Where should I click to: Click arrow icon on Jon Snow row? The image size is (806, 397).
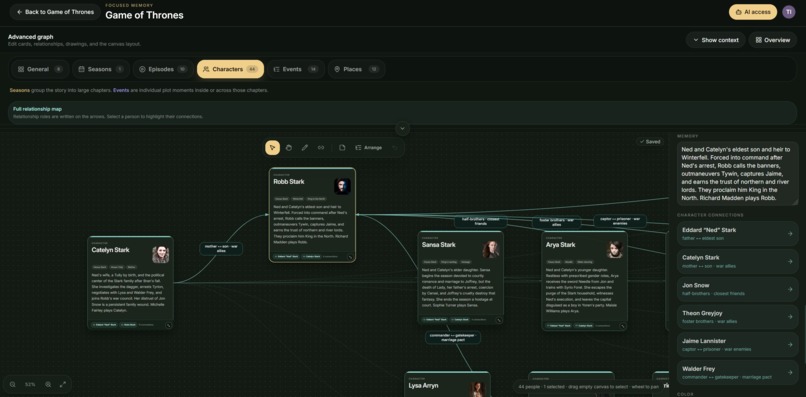[x=790, y=290]
